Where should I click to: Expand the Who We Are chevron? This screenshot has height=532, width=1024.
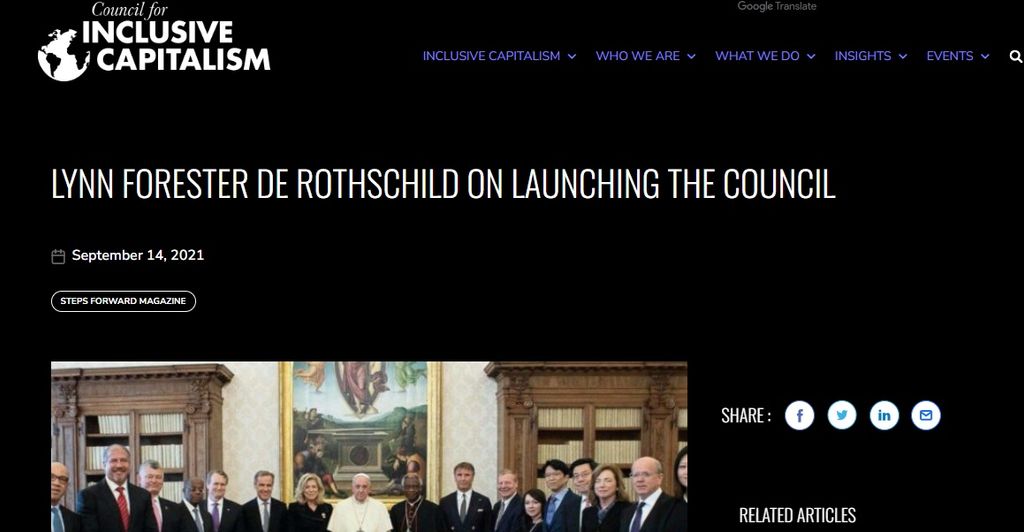pyautogui.click(x=691, y=57)
